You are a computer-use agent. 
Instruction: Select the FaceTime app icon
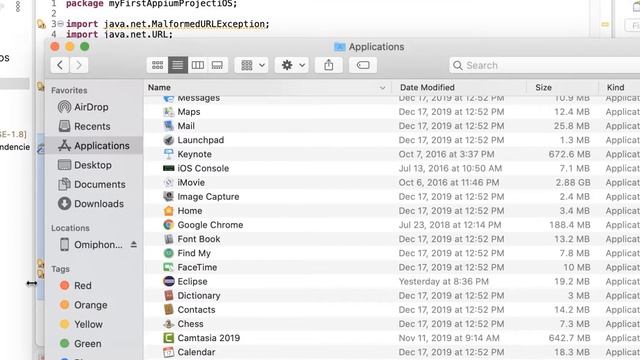point(169,267)
